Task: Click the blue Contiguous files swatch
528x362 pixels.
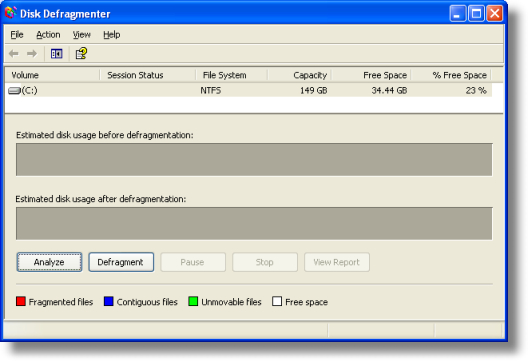Action: point(109,301)
